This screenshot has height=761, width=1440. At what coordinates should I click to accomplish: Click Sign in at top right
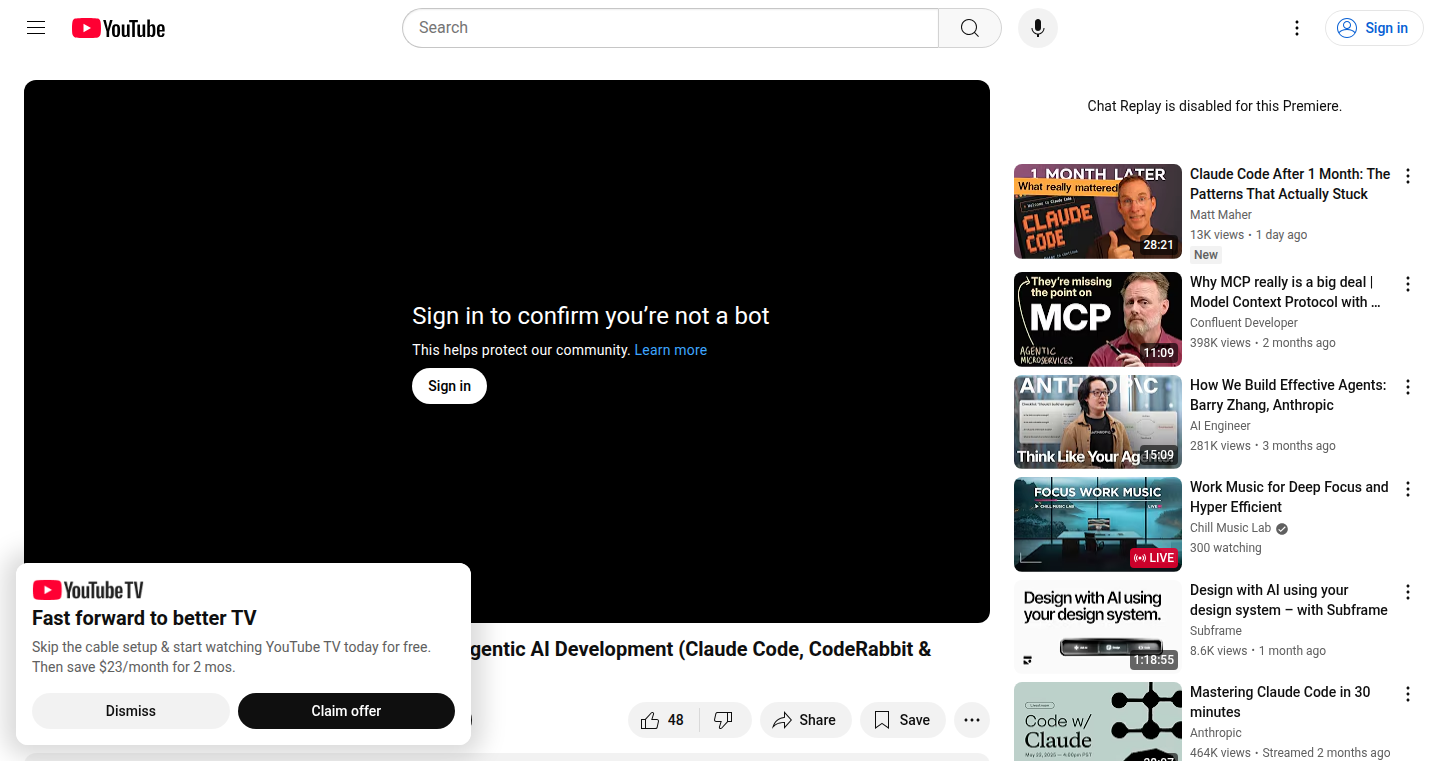(x=1374, y=28)
